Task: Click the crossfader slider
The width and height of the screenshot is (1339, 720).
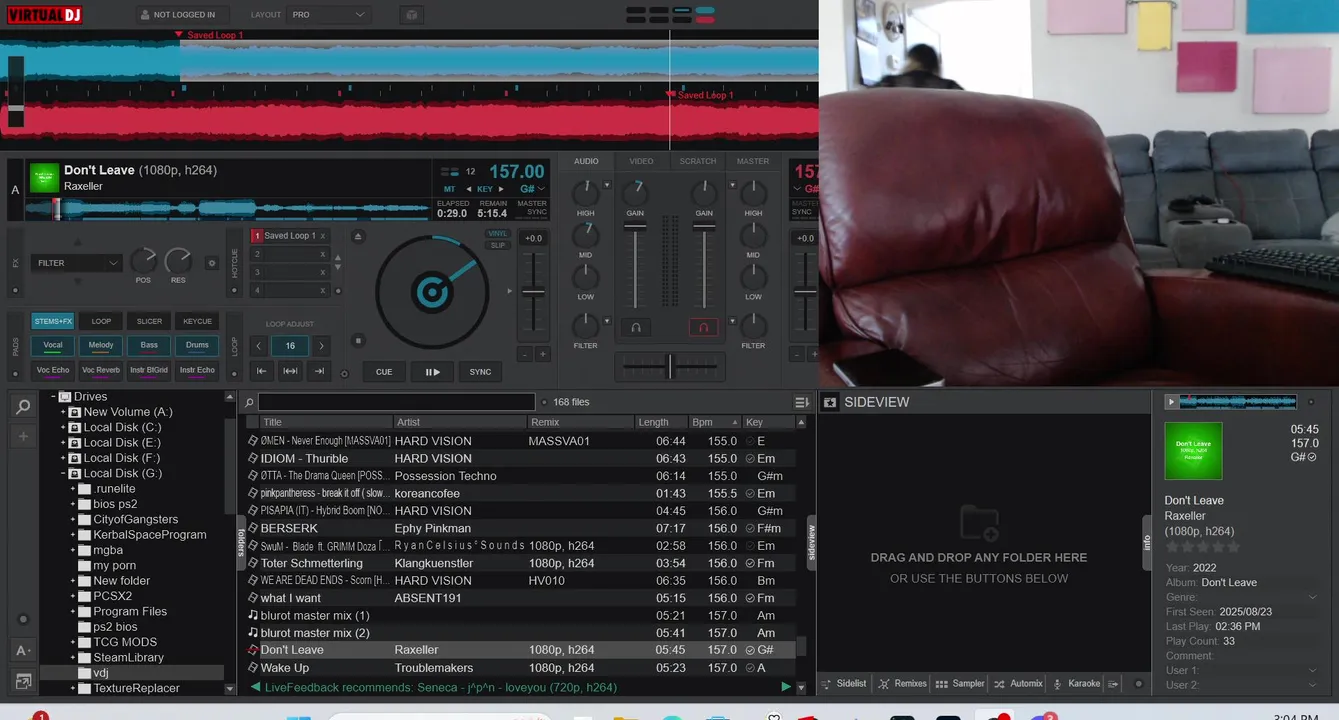Action: (670, 366)
